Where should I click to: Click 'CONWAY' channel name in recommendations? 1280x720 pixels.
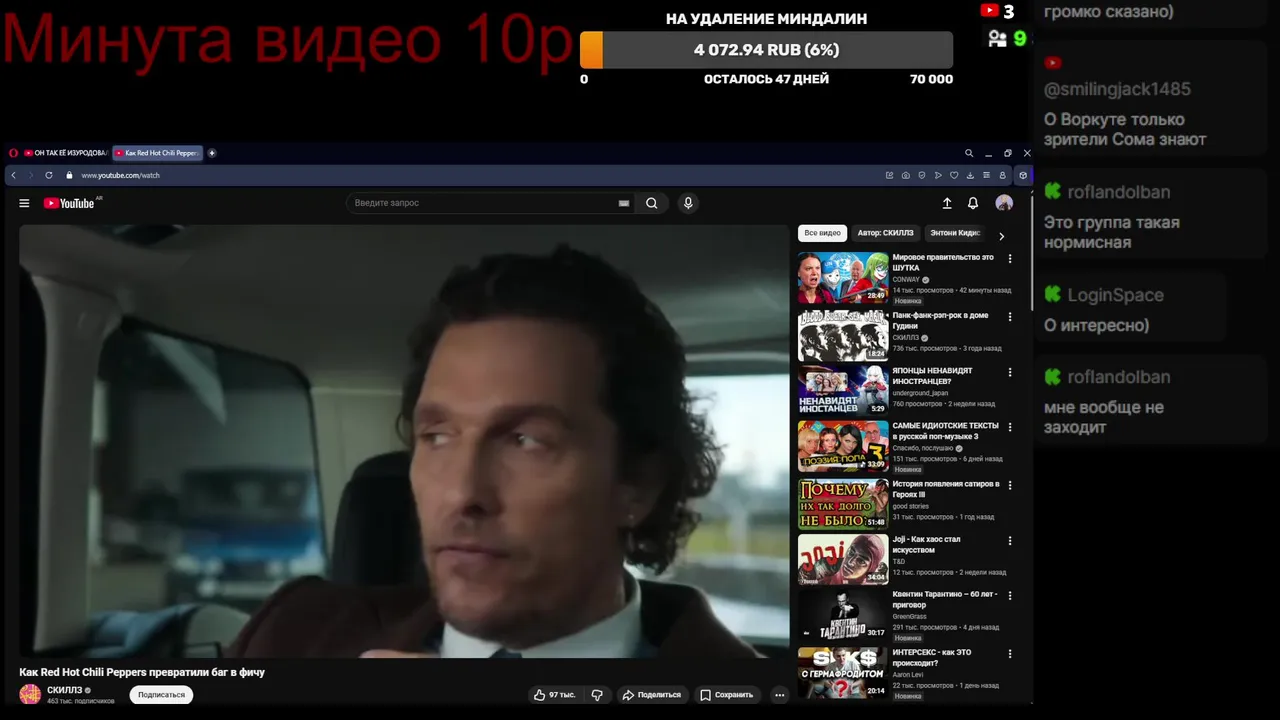906,280
